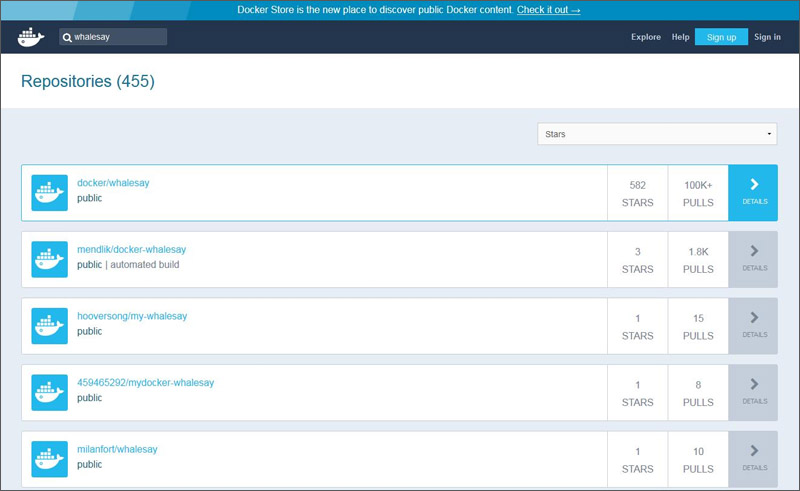
Task: Follow the Check it out banner link
Action: (548, 10)
